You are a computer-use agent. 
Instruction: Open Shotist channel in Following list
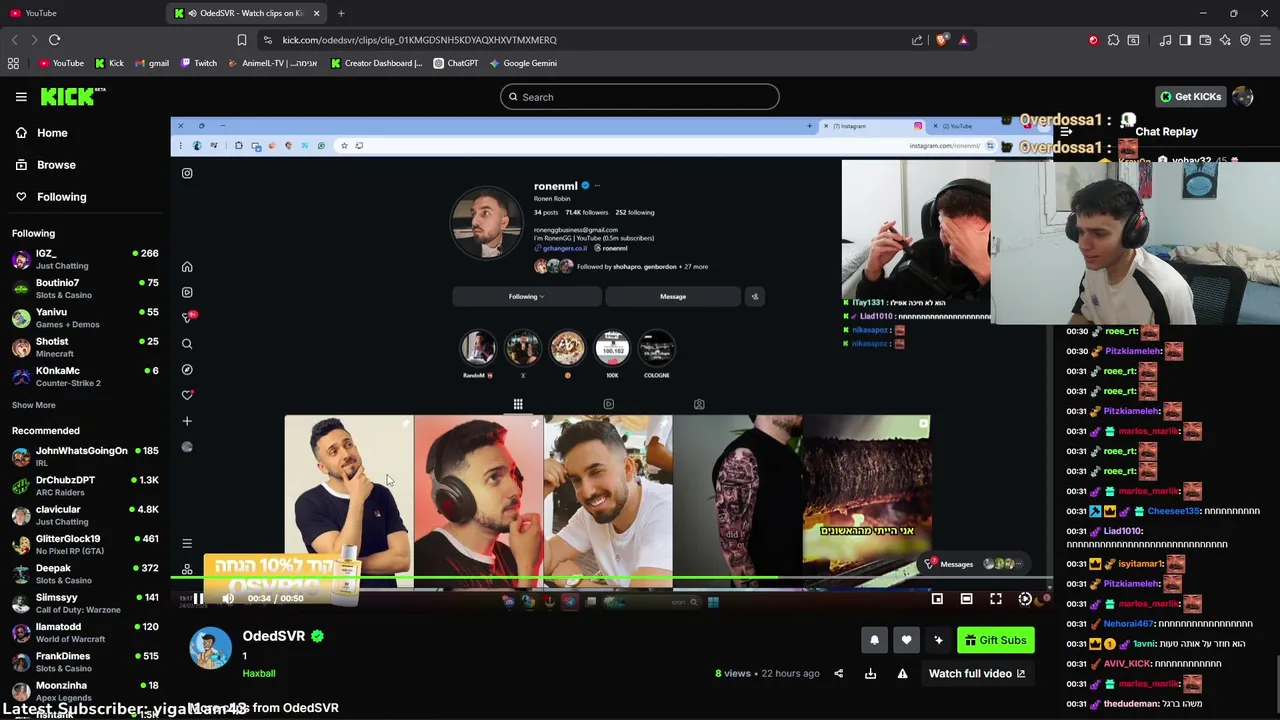[x=85, y=347]
